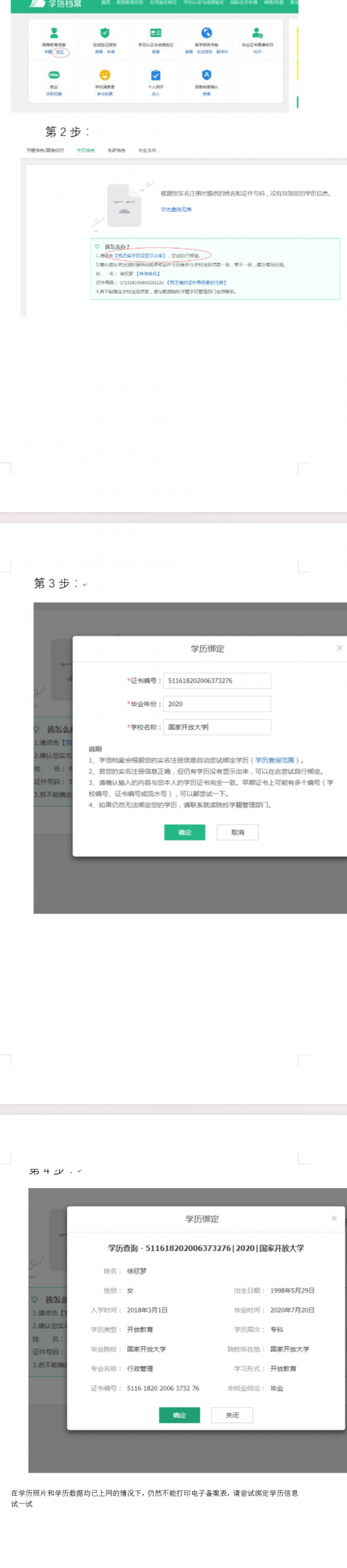Click the graduation date 2020年7月20日
This screenshot has width=347, height=1568.
click(292, 1311)
